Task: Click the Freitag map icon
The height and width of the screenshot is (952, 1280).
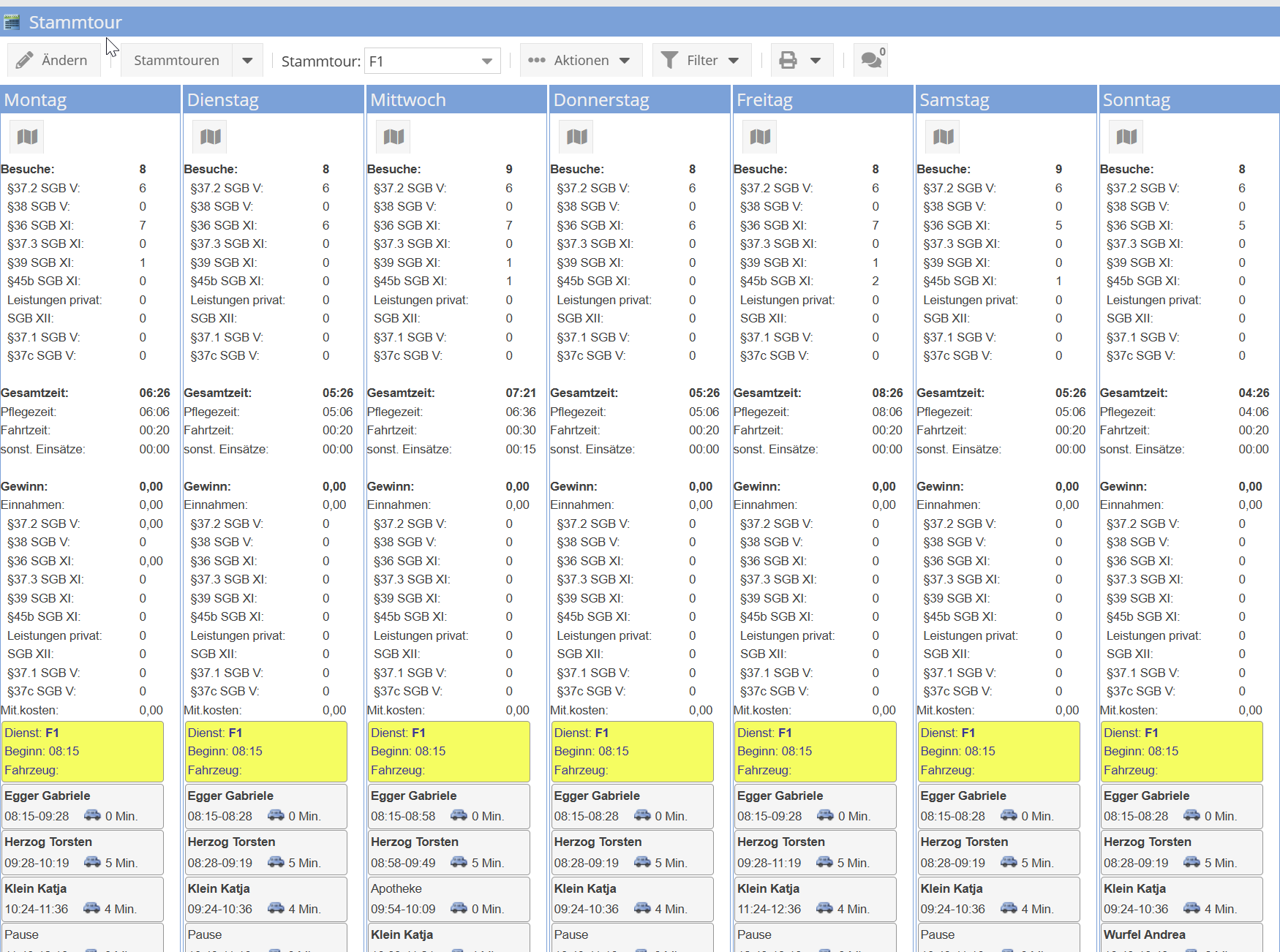Action: click(x=760, y=137)
